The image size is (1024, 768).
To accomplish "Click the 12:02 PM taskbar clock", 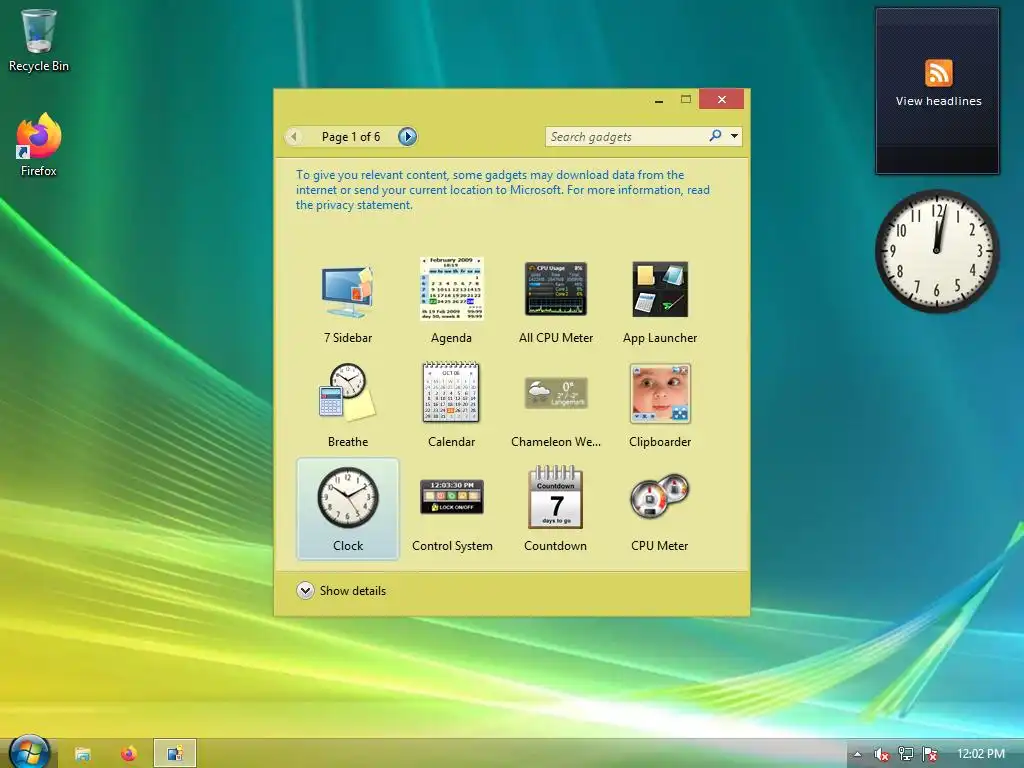I will [x=981, y=754].
